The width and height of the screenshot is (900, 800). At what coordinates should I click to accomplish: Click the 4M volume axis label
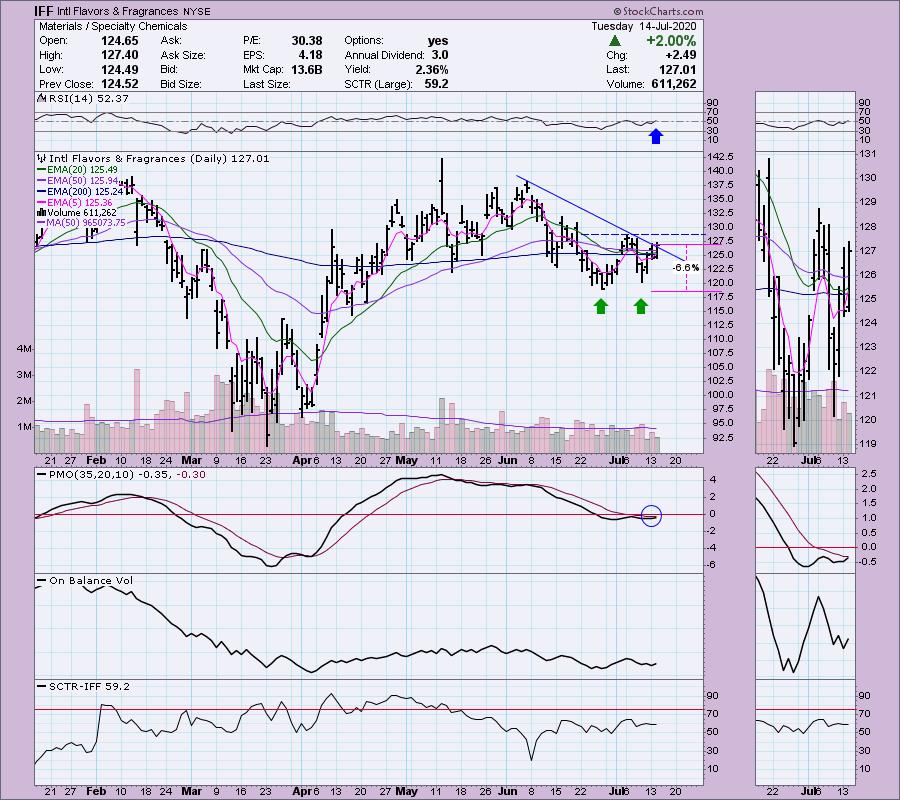coord(24,349)
